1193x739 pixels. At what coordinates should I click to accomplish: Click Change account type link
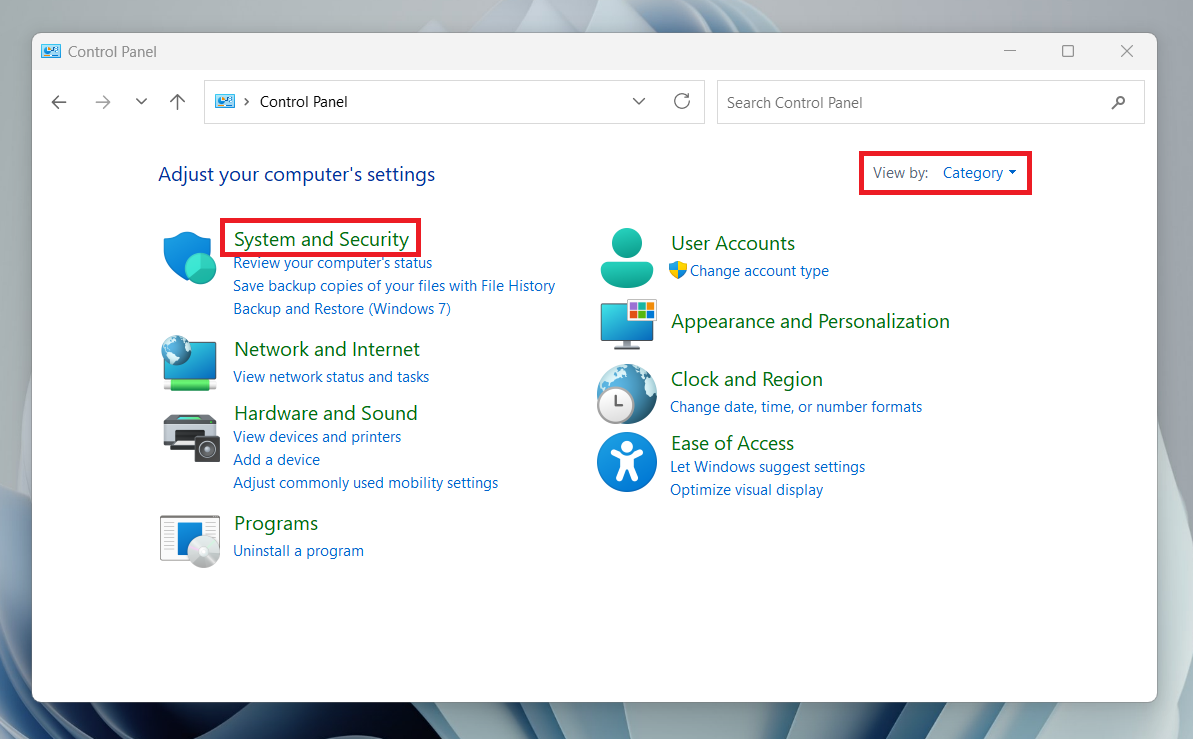759,271
